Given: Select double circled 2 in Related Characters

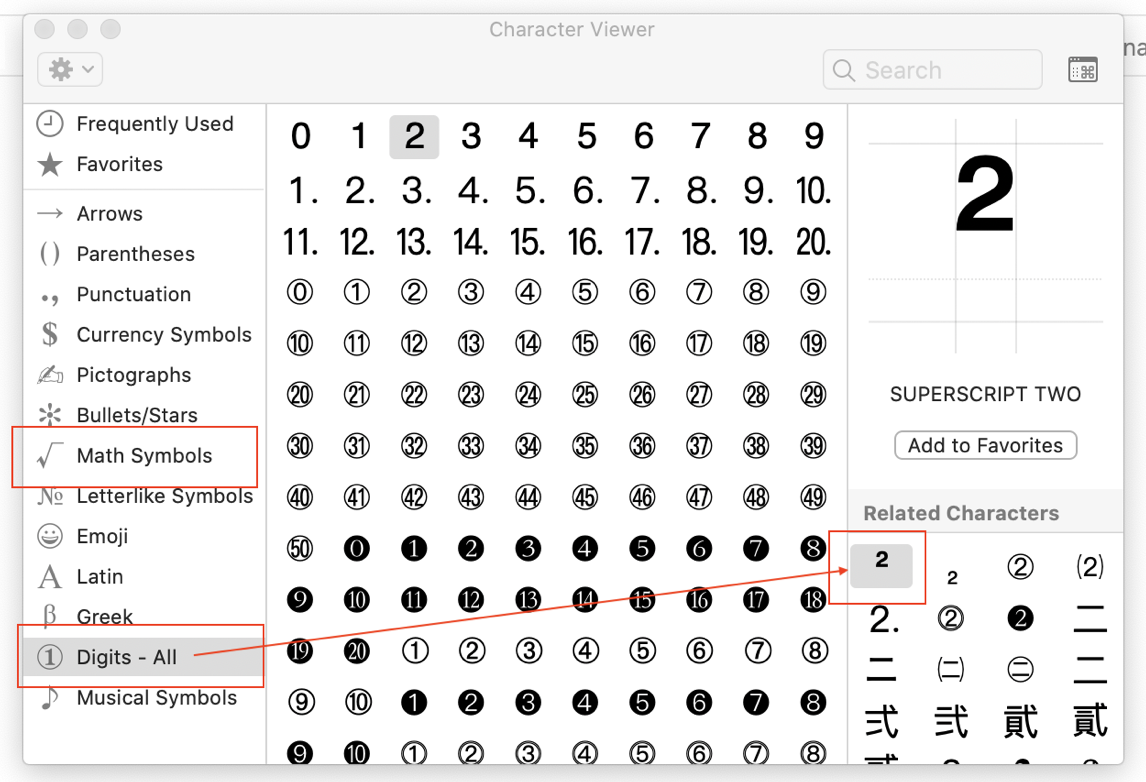Looking at the screenshot, I should pos(951,618).
